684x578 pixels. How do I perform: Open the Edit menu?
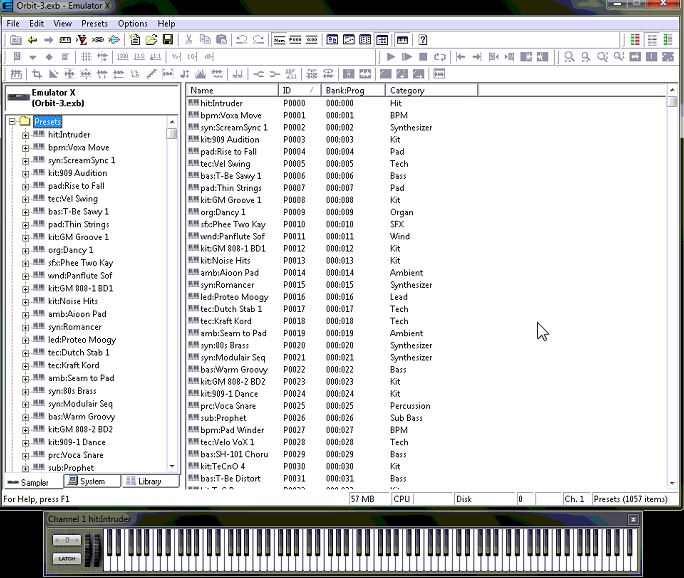coord(36,24)
